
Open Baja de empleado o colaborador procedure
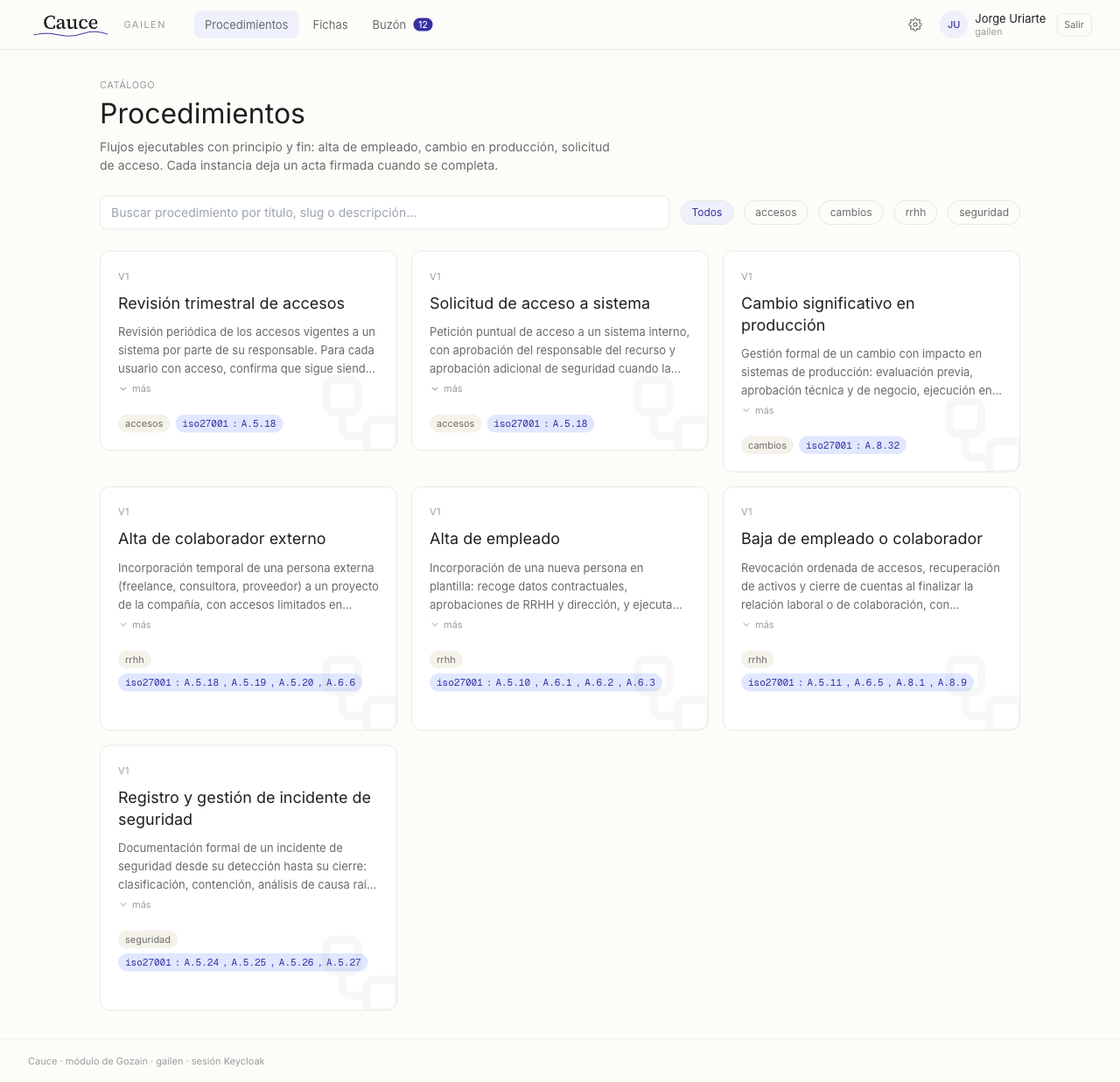pos(861,539)
